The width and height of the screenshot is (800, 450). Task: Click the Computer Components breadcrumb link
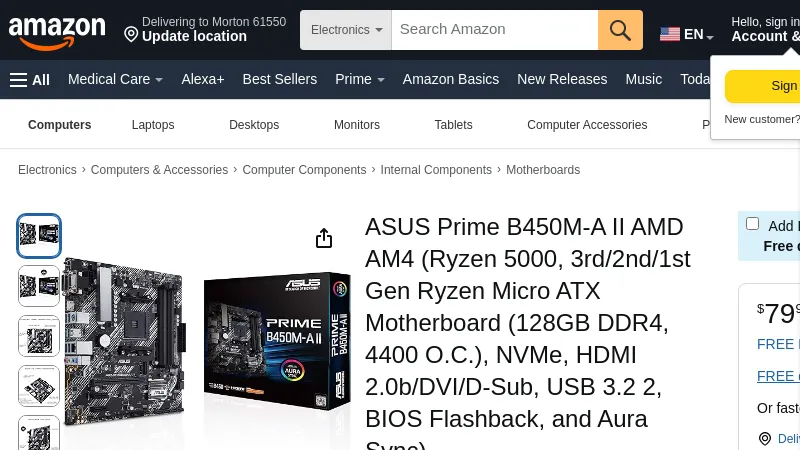(x=304, y=170)
